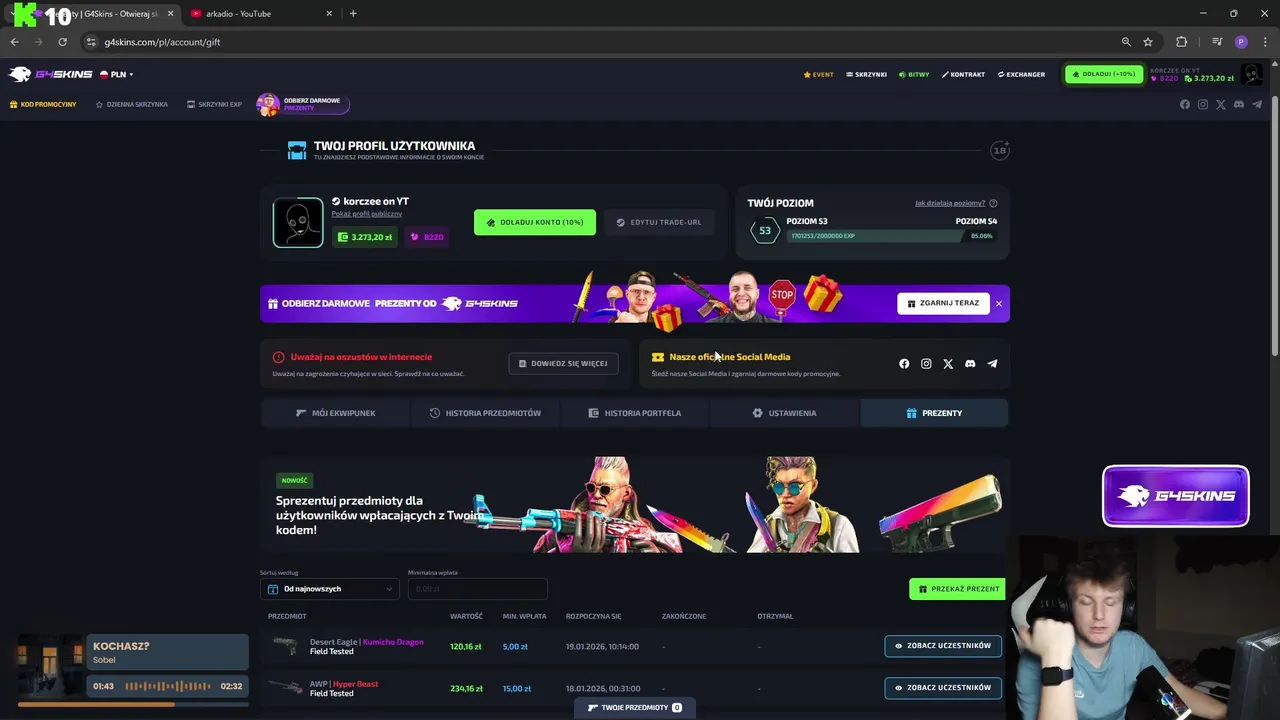Switch to HISTORIA PORTFELA tab

pyautogui.click(x=635, y=413)
